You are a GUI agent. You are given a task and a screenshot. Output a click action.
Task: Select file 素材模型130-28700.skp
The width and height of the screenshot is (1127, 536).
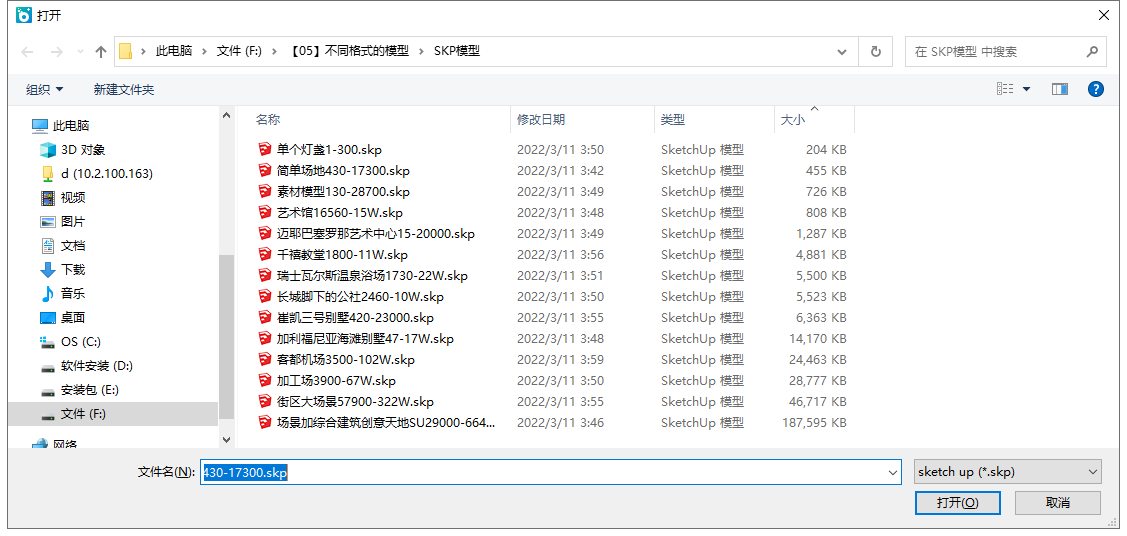[x=343, y=192]
